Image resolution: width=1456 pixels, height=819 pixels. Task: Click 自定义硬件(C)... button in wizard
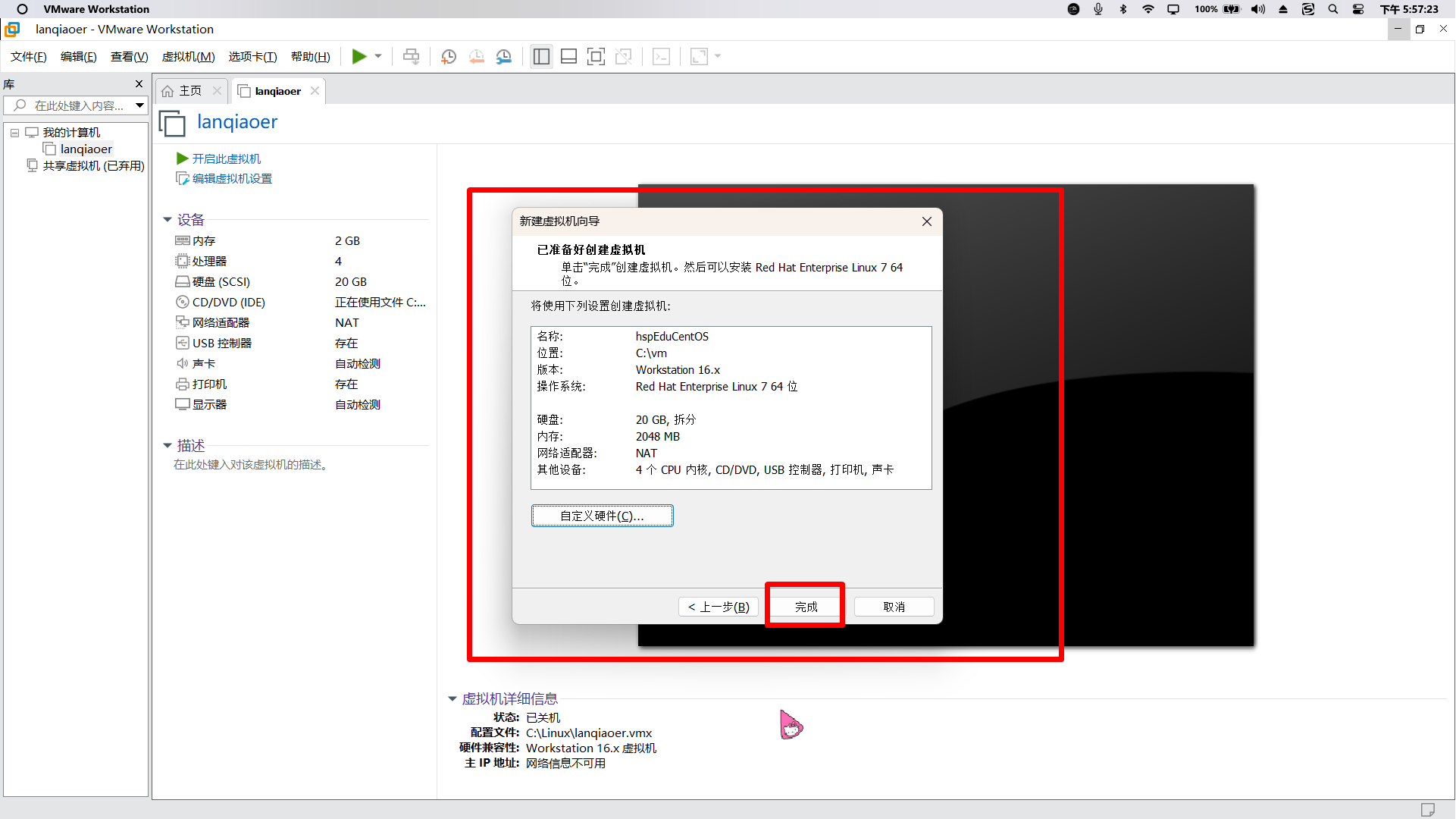tap(603, 516)
